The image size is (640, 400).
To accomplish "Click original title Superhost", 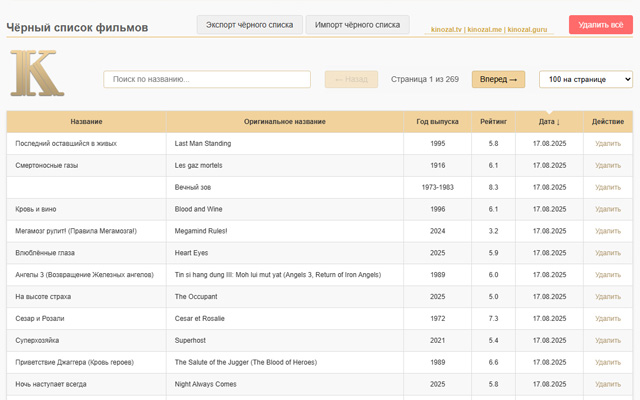I will pos(190,340).
